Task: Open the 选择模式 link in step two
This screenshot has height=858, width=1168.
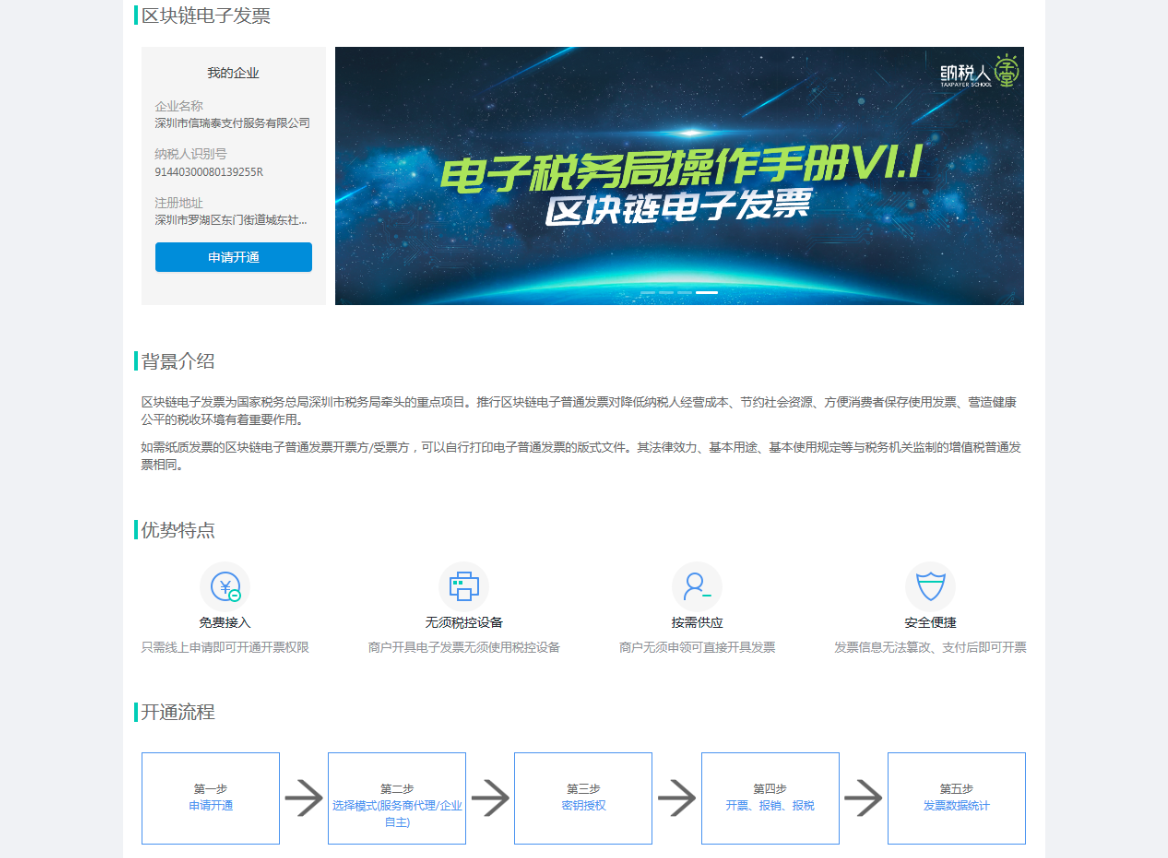Action: click(397, 813)
